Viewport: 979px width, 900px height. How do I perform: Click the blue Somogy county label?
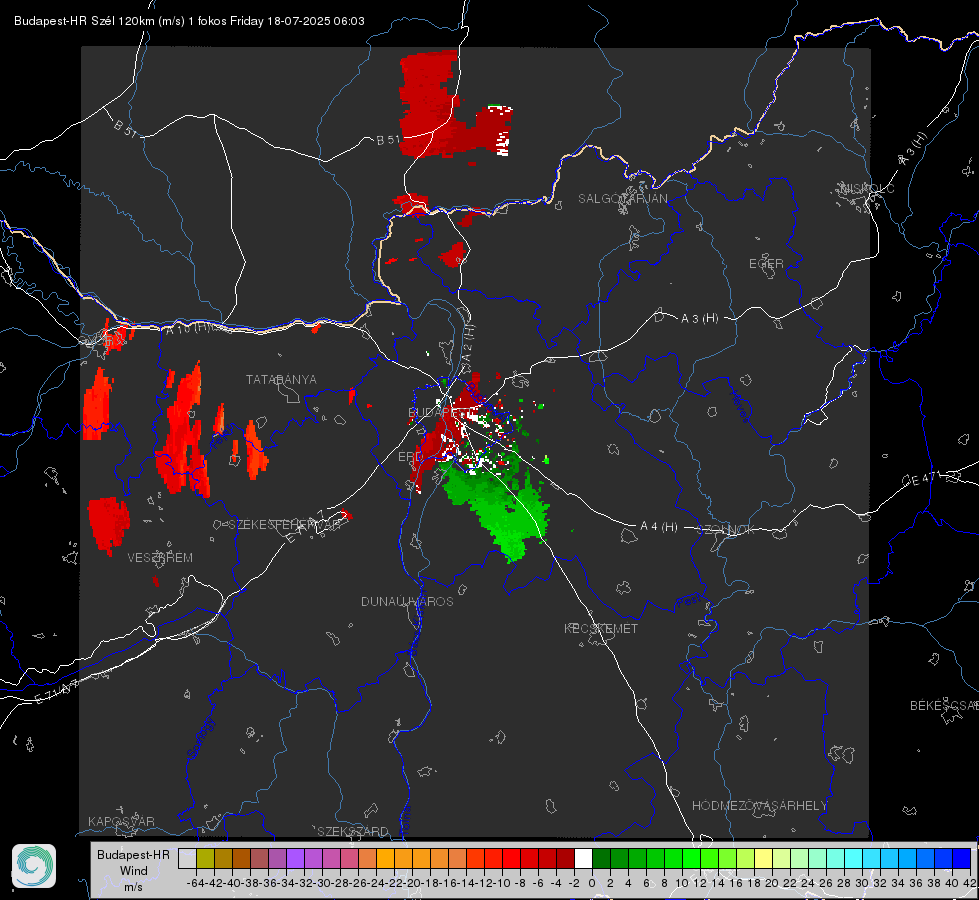click(x=200, y=738)
